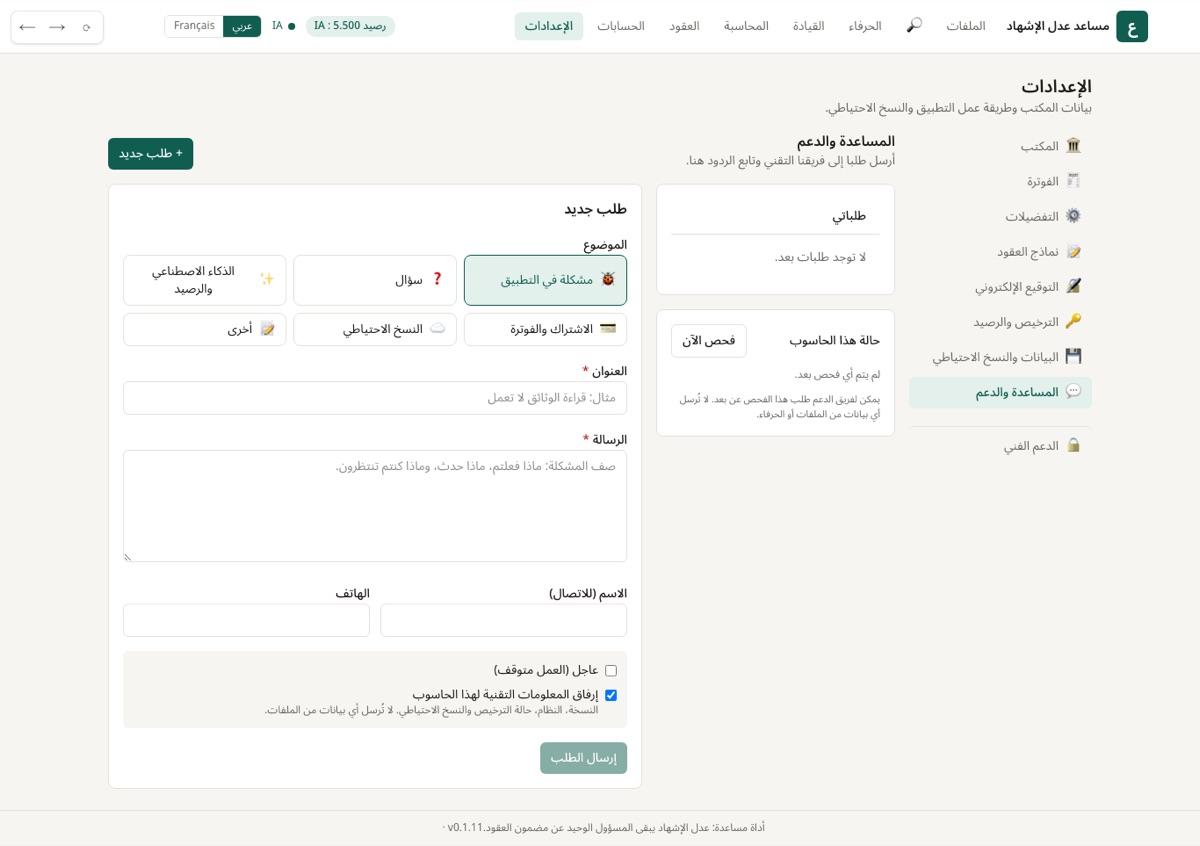This screenshot has width=1200, height=846.
Task: Select topic الذكاء الاصطناعي والرصيد
Action: coord(205,280)
